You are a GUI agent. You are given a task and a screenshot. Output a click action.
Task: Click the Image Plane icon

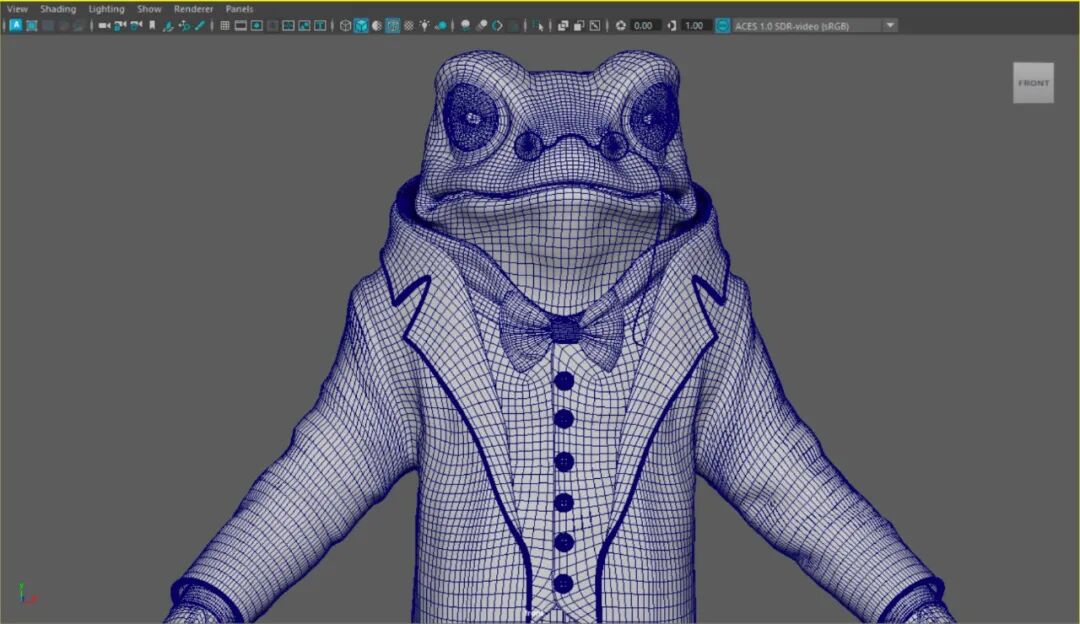click(x=167, y=25)
